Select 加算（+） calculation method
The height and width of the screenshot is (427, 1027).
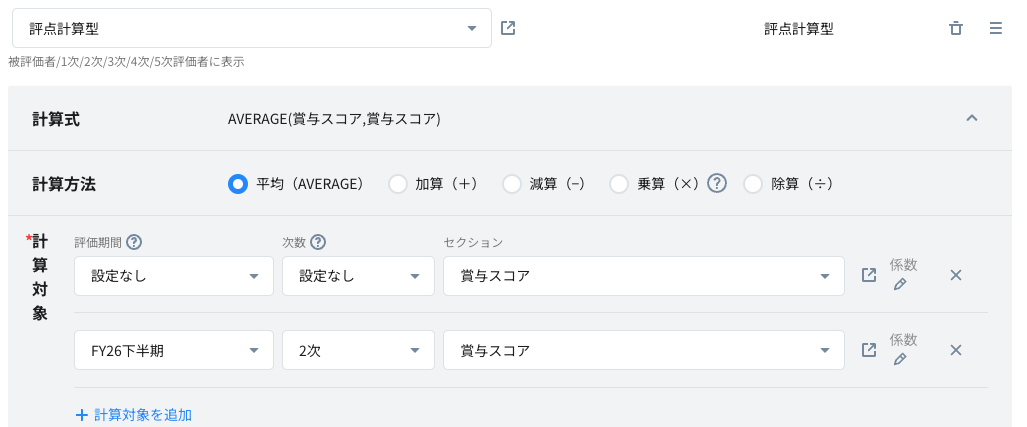(398, 184)
